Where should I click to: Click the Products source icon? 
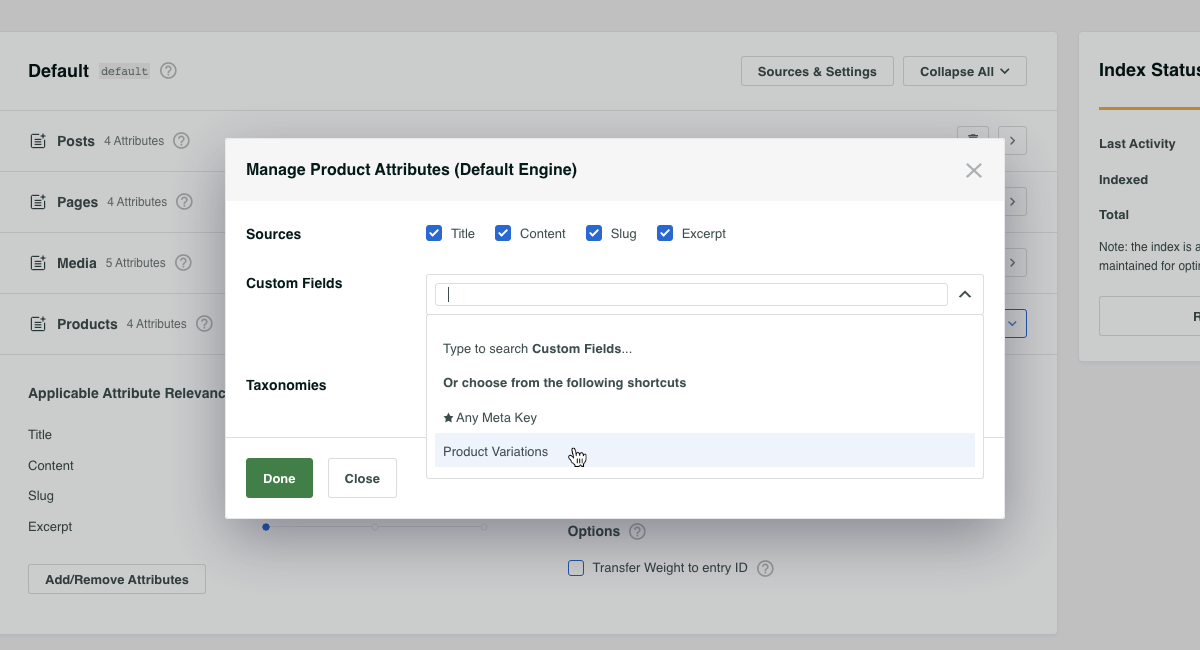[38, 324]
